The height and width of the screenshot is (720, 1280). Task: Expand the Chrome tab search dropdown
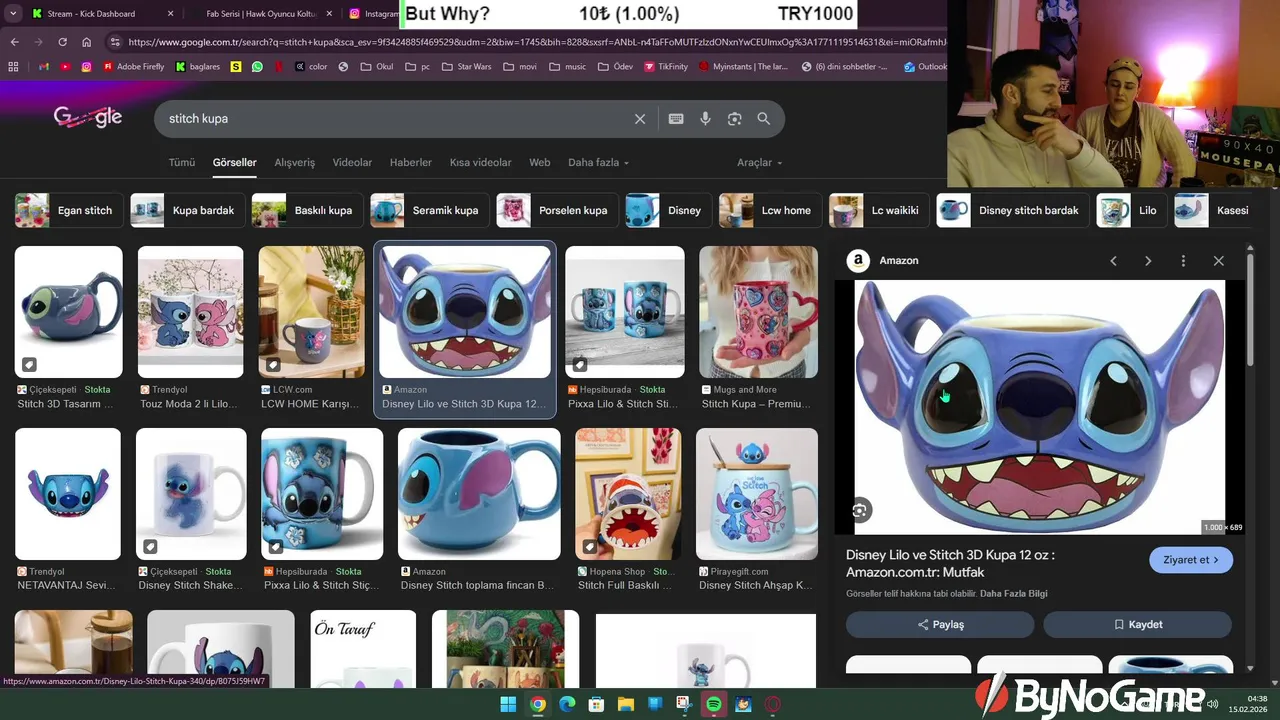click(x=13, y=13)
